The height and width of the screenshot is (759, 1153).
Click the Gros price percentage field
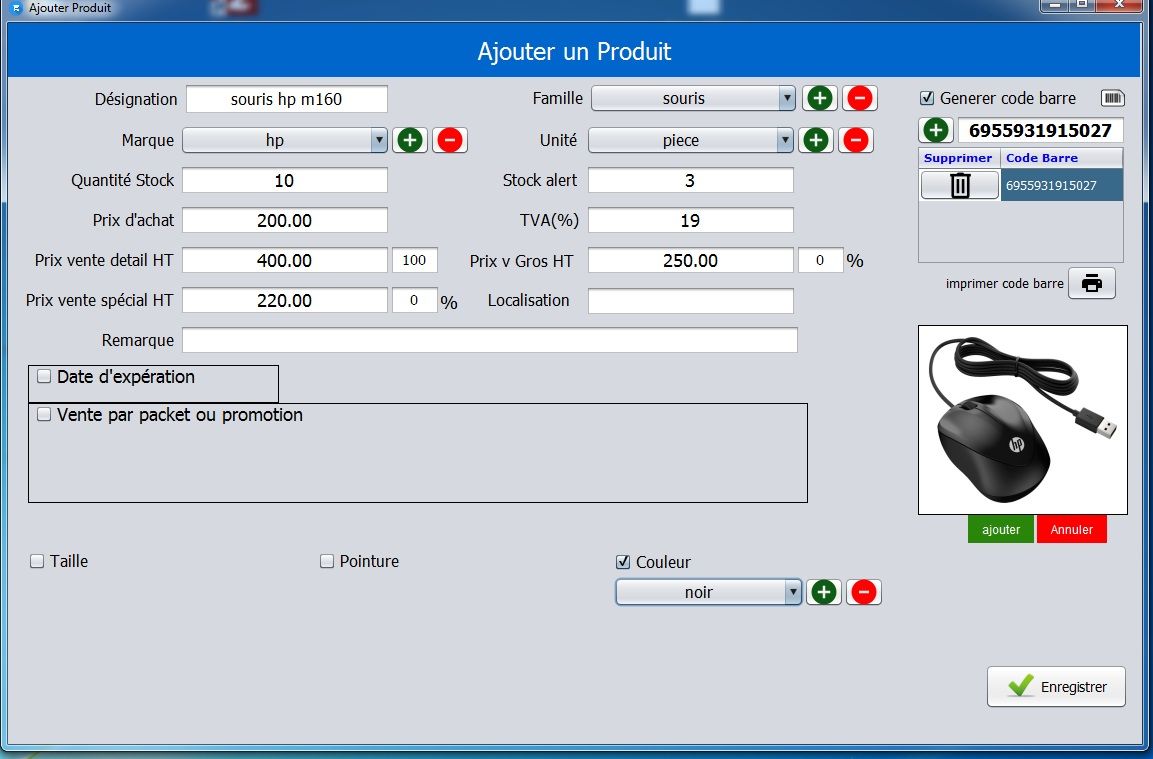(821, 260)
